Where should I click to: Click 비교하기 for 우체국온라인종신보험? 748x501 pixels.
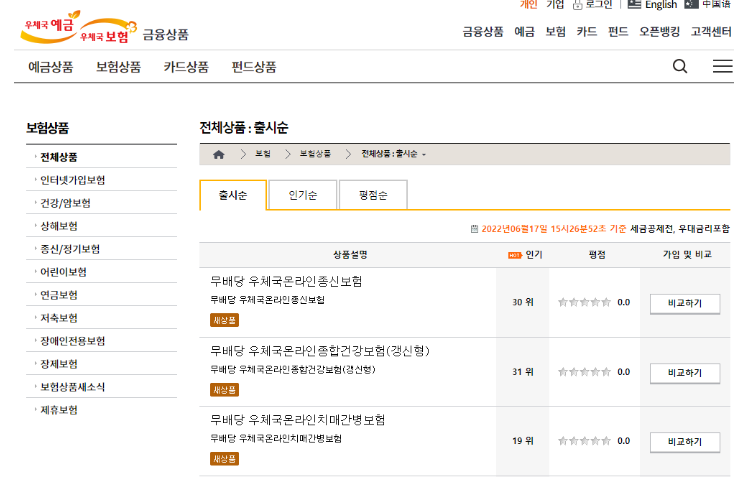point(685,303)
